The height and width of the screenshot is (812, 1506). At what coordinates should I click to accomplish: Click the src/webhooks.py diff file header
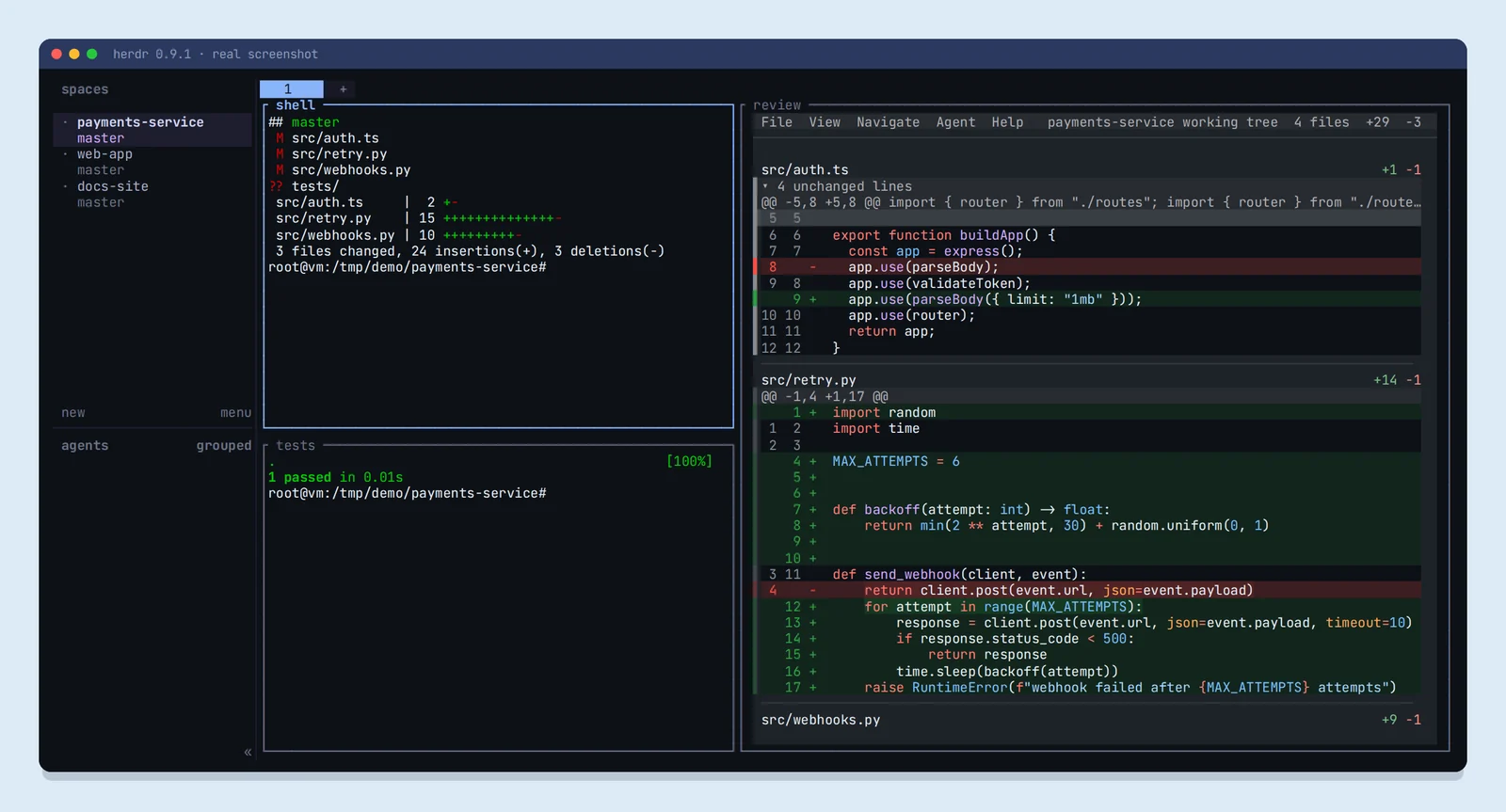821,720
